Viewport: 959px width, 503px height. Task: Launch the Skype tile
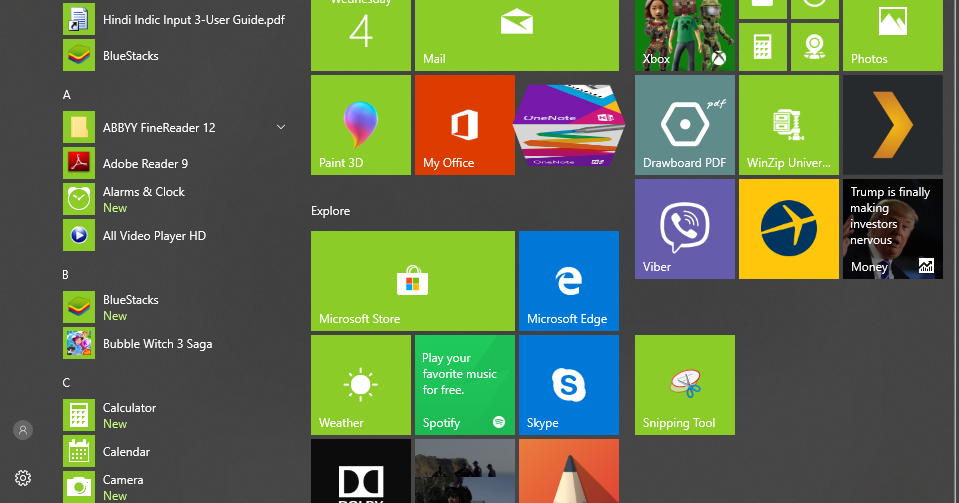pos(569,385)
